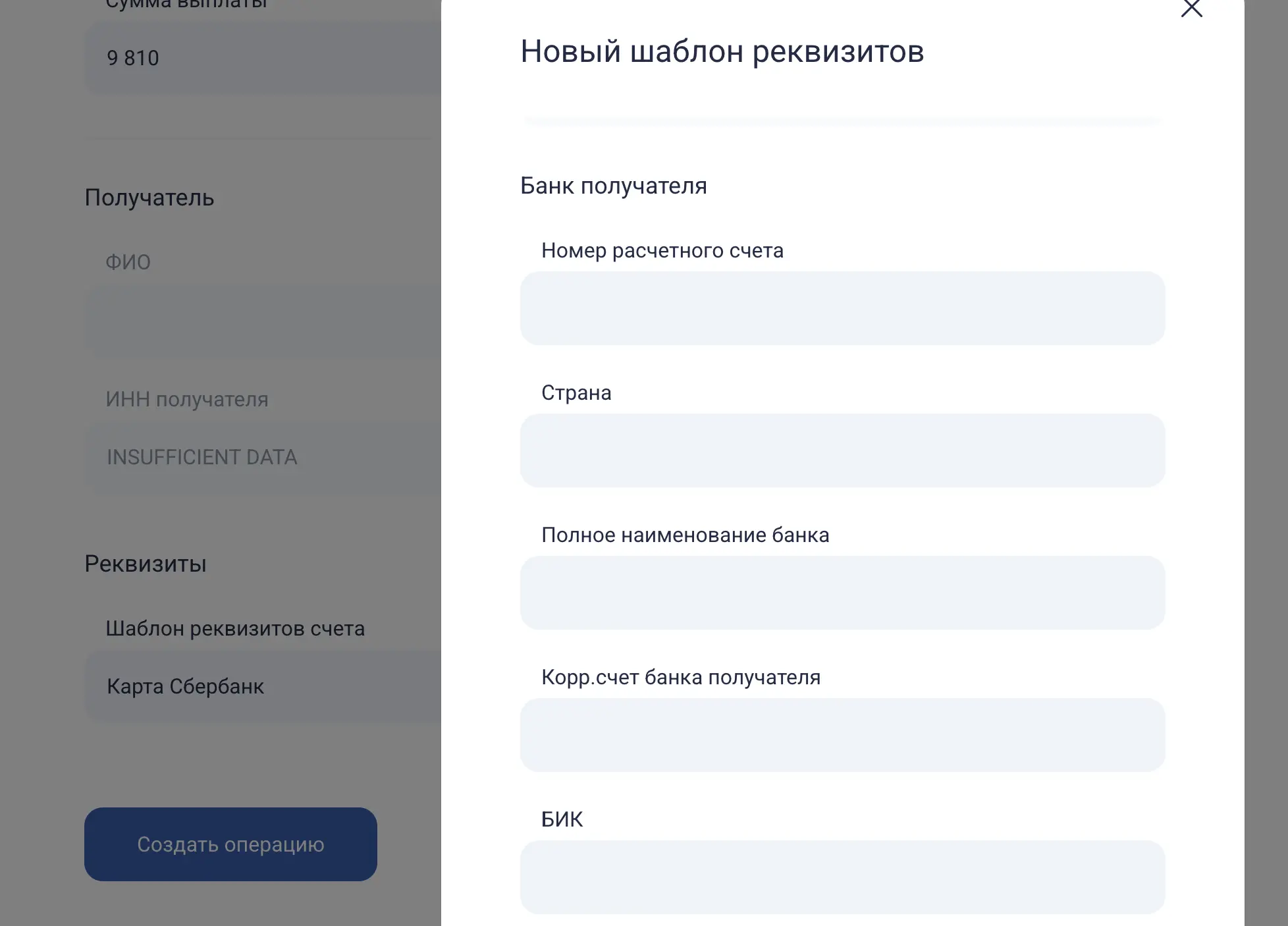This screenshot has width=1288, height=926.
Task: Click the Полное наименование банка label
Action: pos(685,535)
